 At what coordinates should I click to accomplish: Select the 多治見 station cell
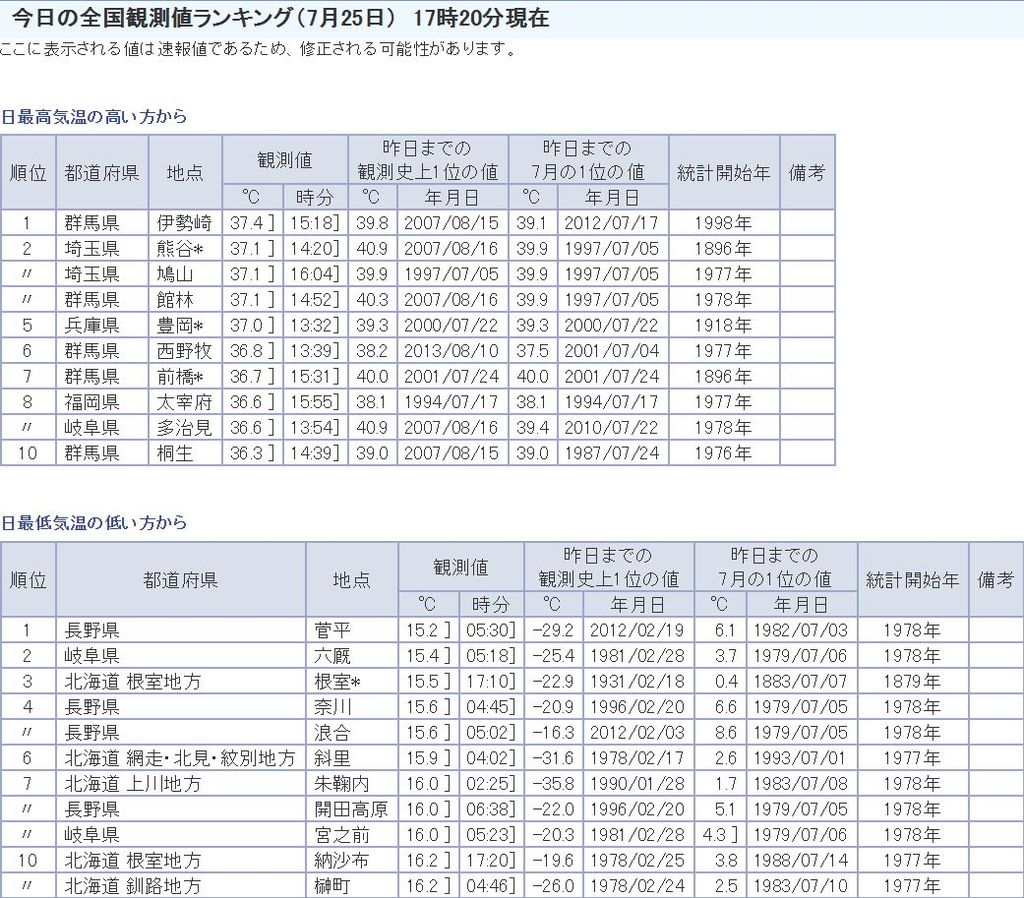pyautogui.click(x=184, y=427)
